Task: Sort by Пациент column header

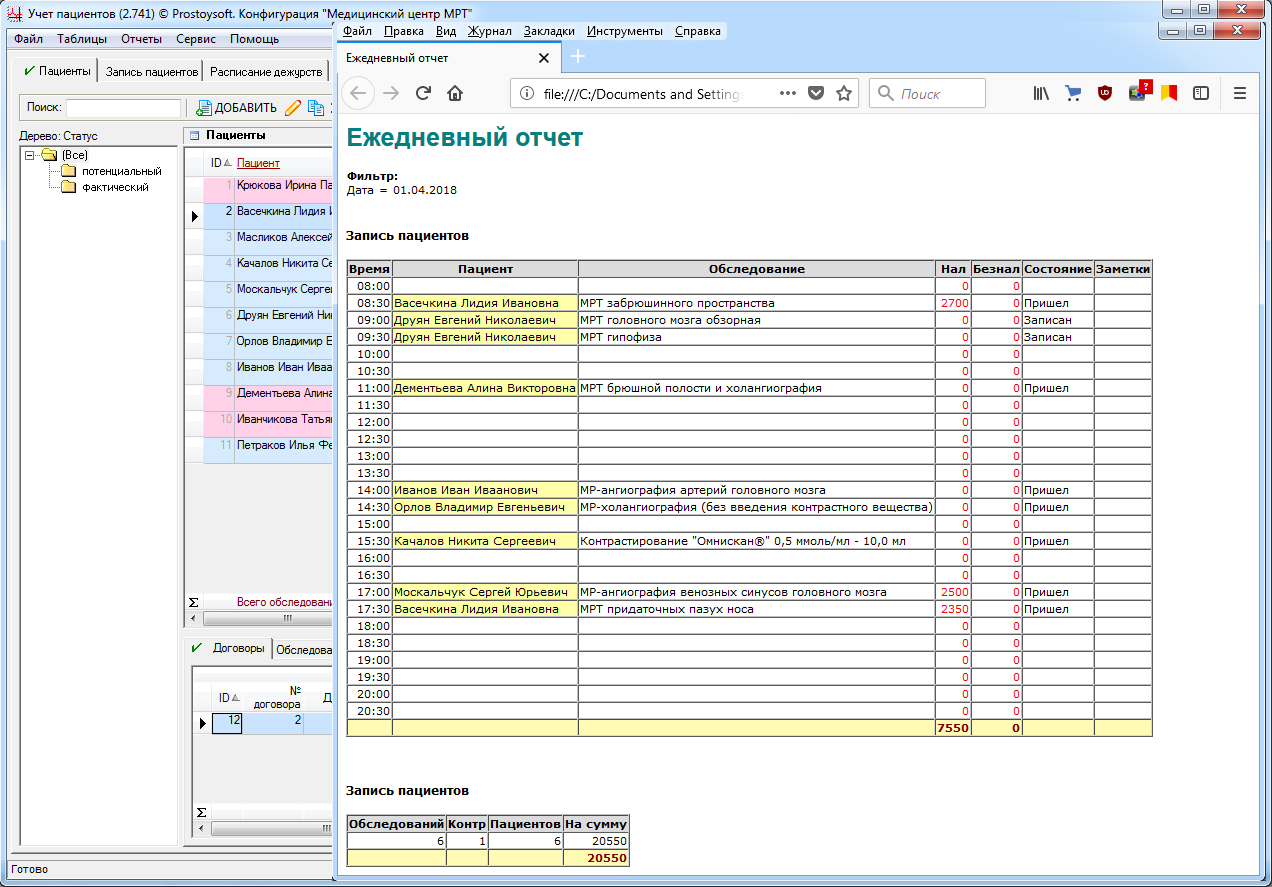Action: point(258,163)
